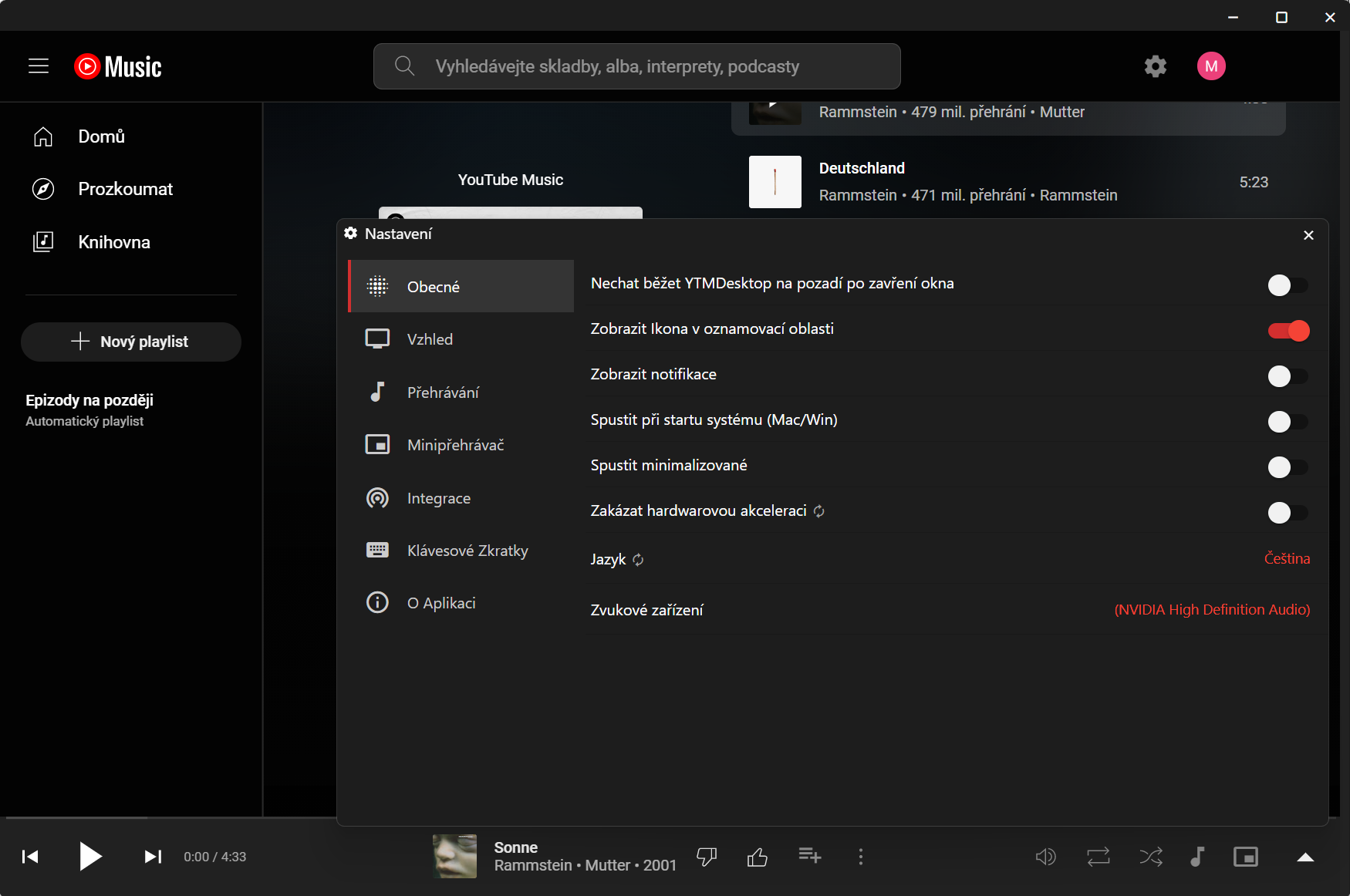Click the volume speaker icon

1045,857
